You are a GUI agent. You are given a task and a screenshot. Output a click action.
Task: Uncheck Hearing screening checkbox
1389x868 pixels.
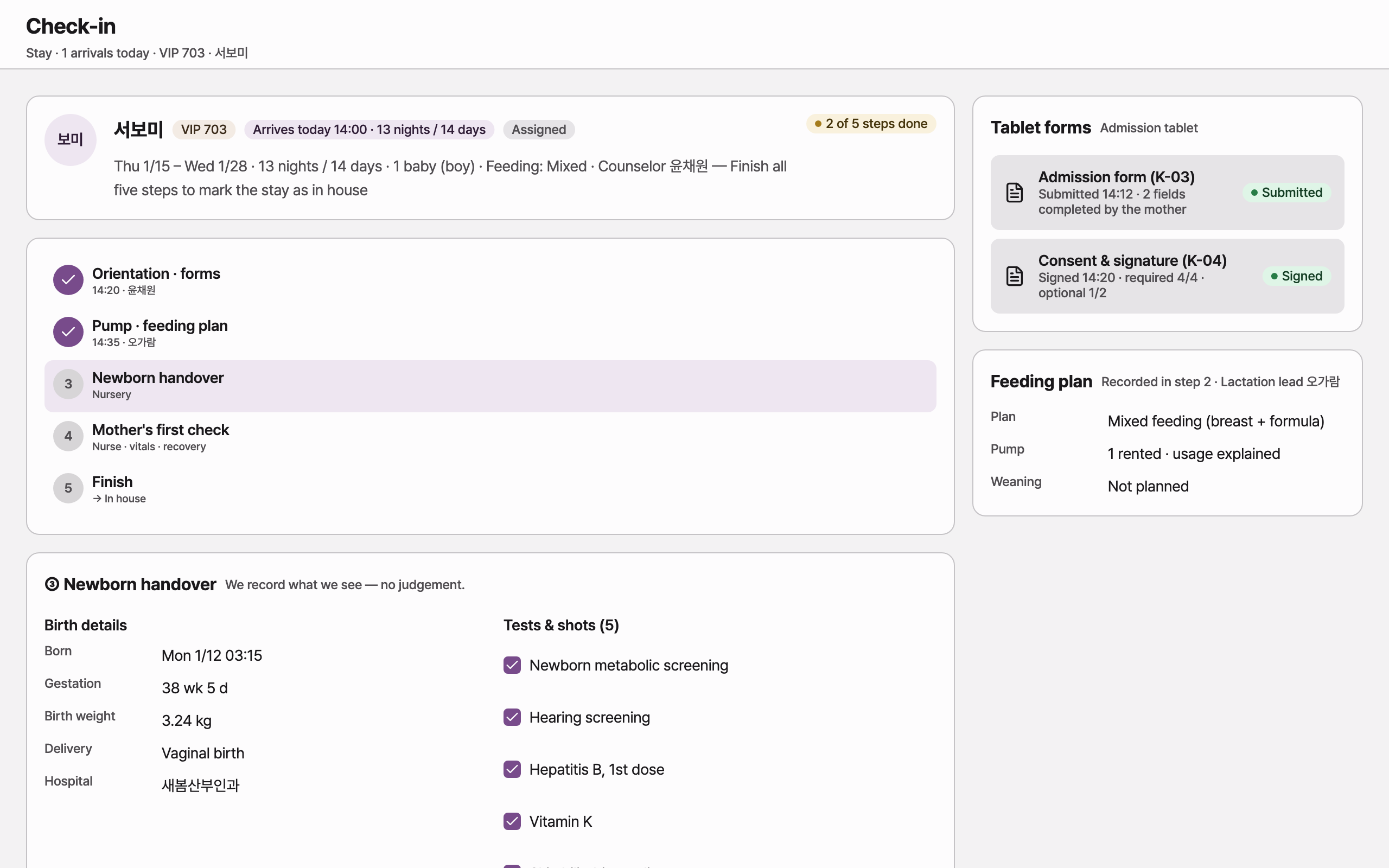512,717
